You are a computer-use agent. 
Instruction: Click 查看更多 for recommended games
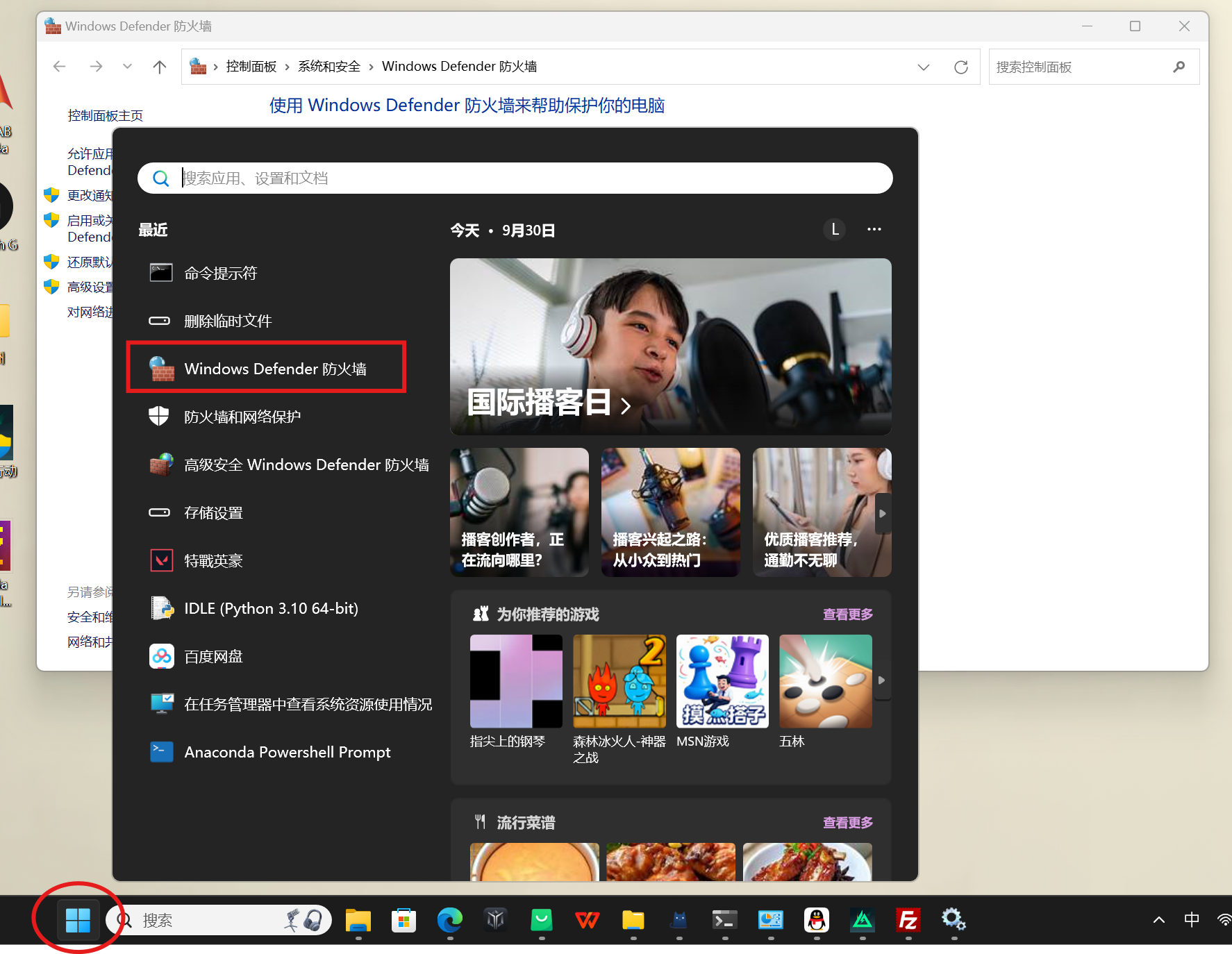pyautogui.click(x=847, y=614)
